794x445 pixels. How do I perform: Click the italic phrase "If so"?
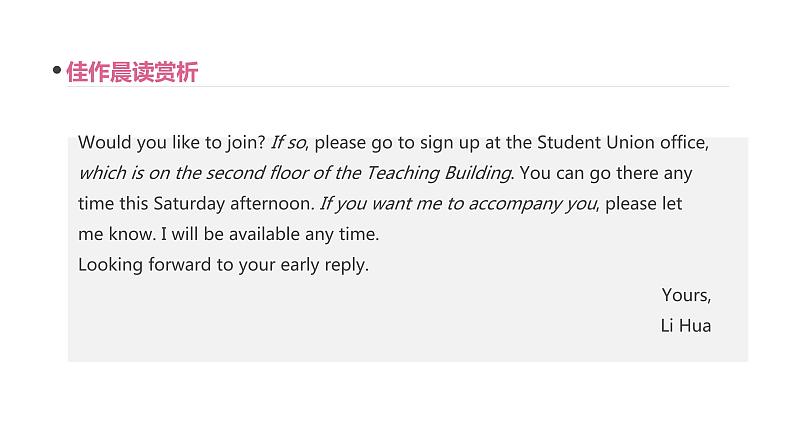pyautogui.click(x=290, y=142)
